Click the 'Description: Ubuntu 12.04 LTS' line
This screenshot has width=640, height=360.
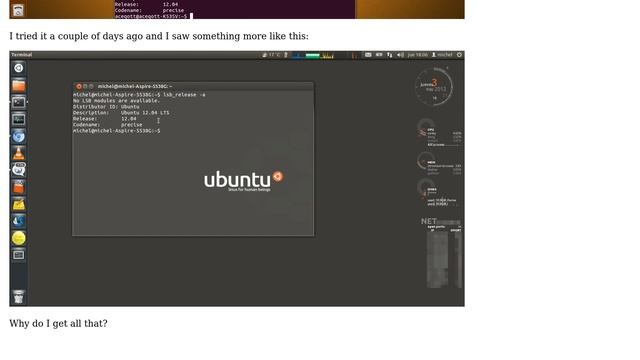click(x=121, y=113)
